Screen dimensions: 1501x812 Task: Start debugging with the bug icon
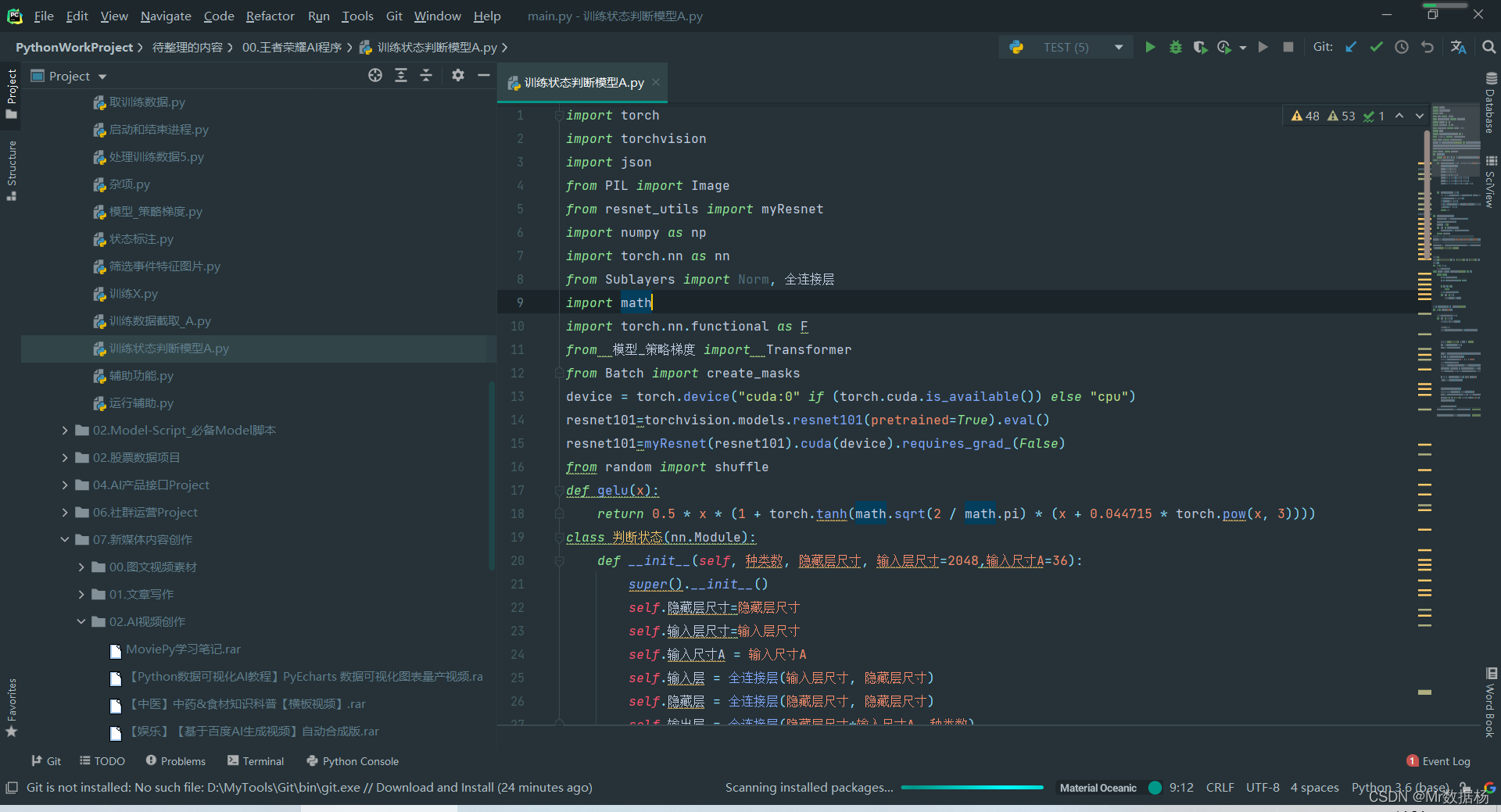point(1175,48)
